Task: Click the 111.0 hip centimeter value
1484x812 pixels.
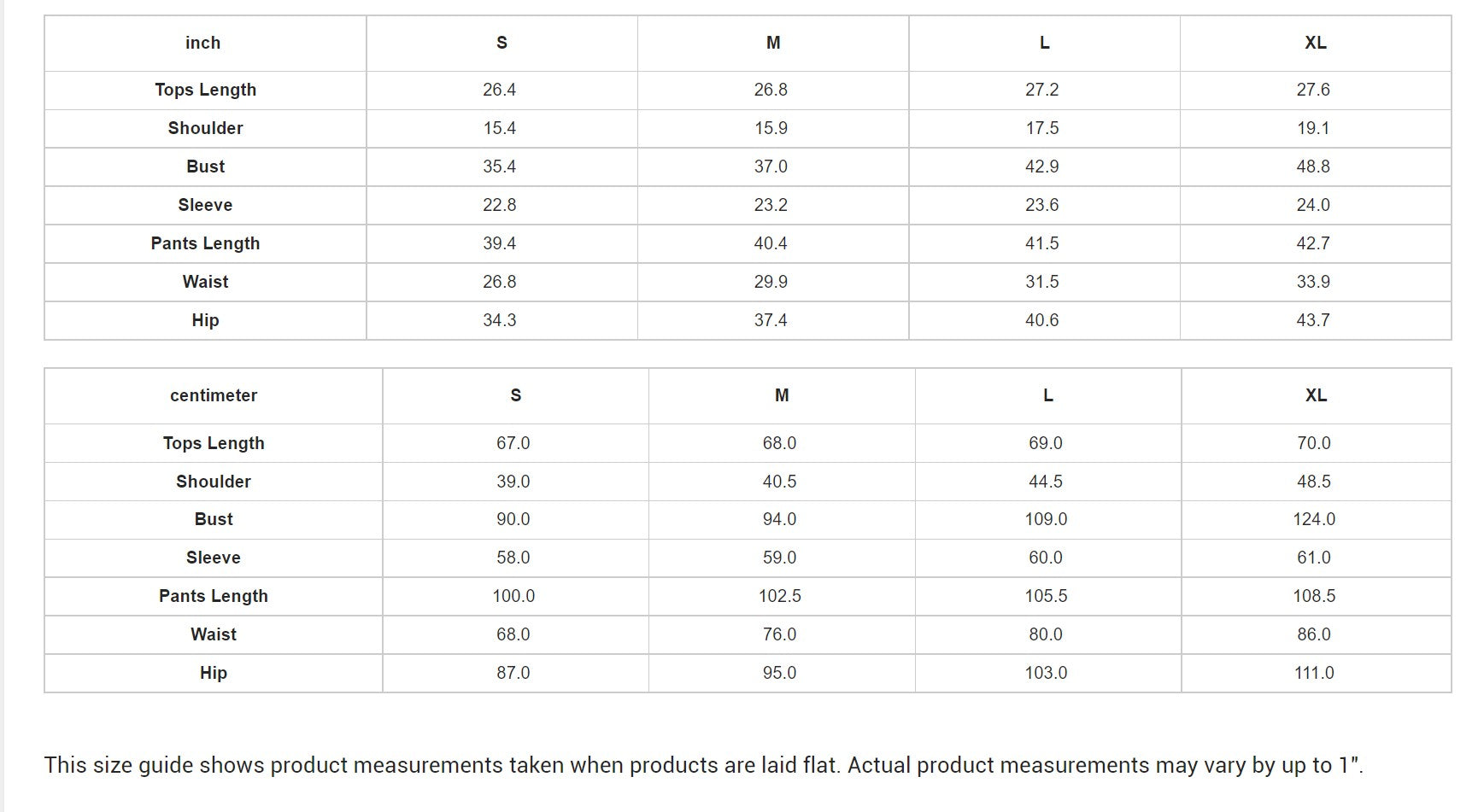Action: [x=1314, y=674]
